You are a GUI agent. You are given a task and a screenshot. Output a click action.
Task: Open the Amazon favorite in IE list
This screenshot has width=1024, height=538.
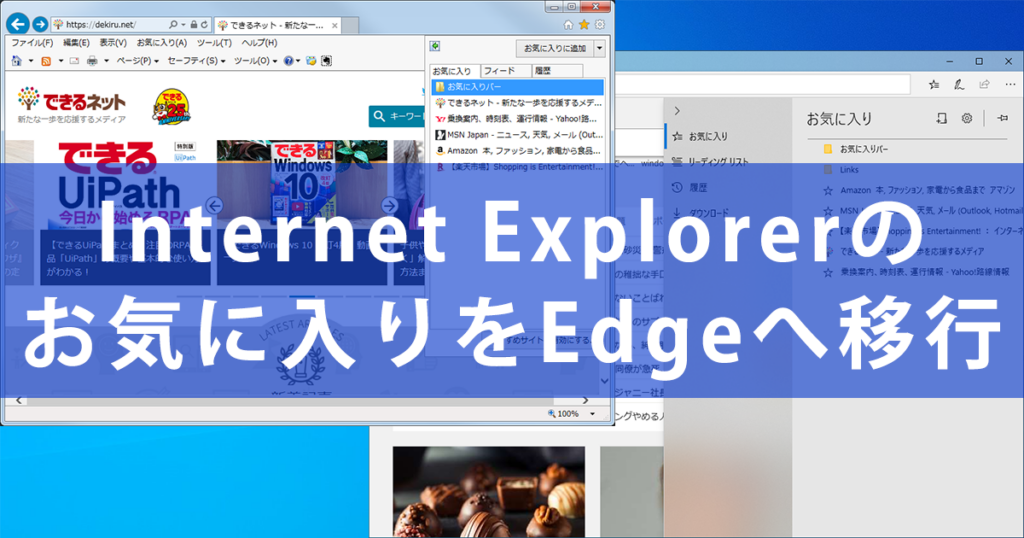[x=518, y=151]
